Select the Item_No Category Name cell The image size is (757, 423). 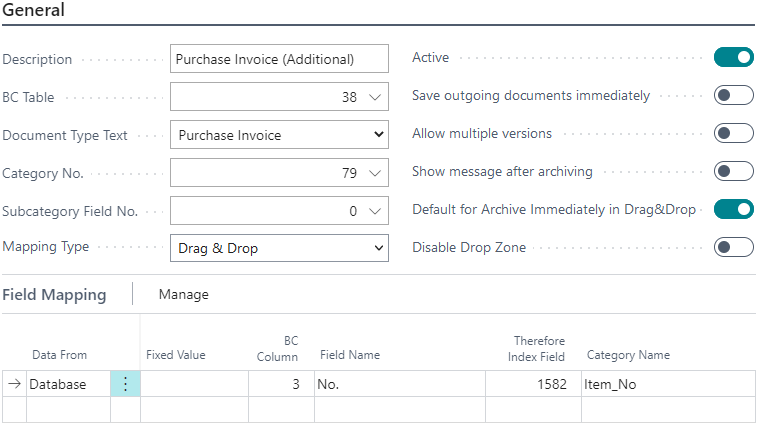(x=666, y=384)
